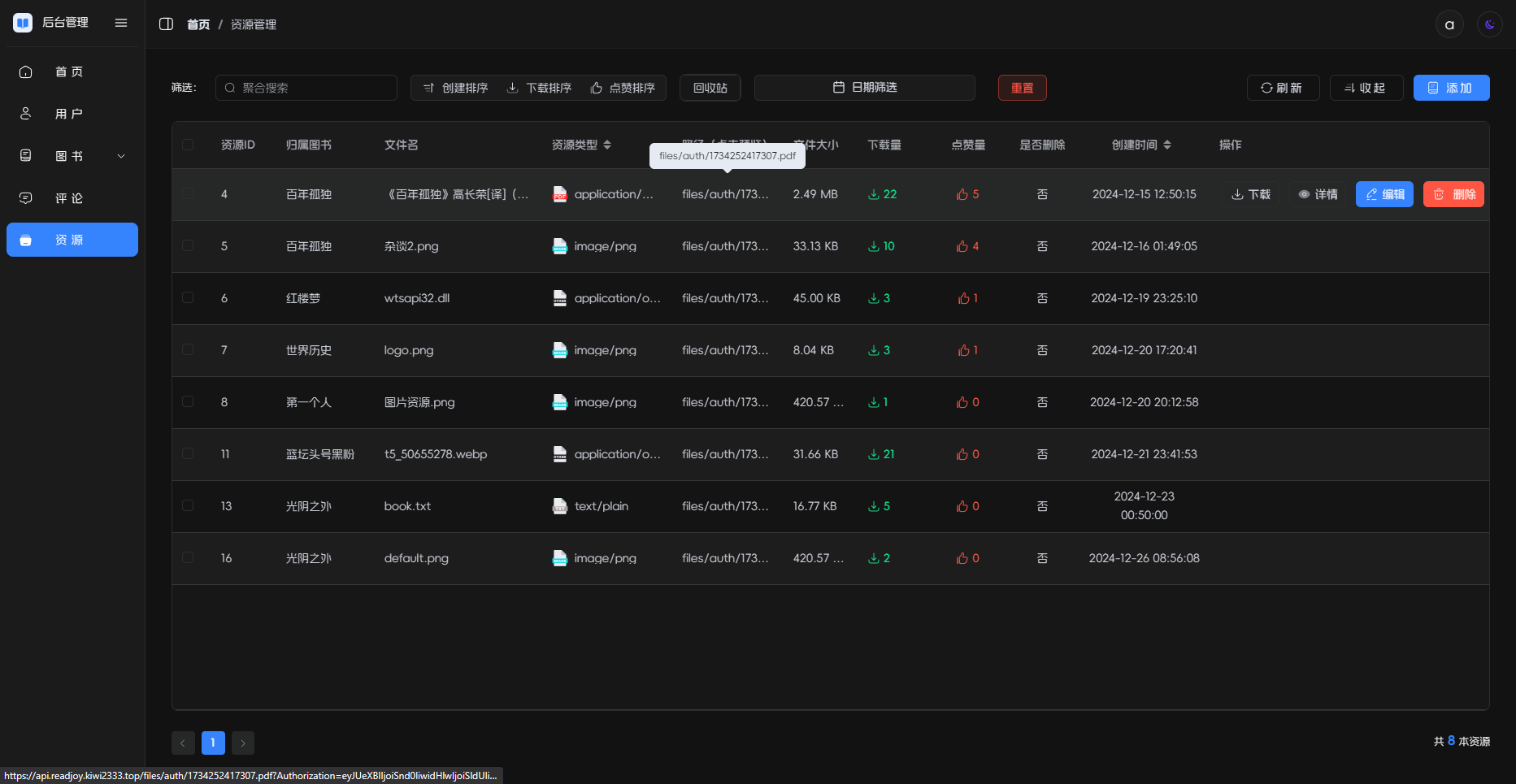This screenshot has width=1516, height=784.
Task: Click the like count 5 thumbs-up icon
Action: [962, 194]
